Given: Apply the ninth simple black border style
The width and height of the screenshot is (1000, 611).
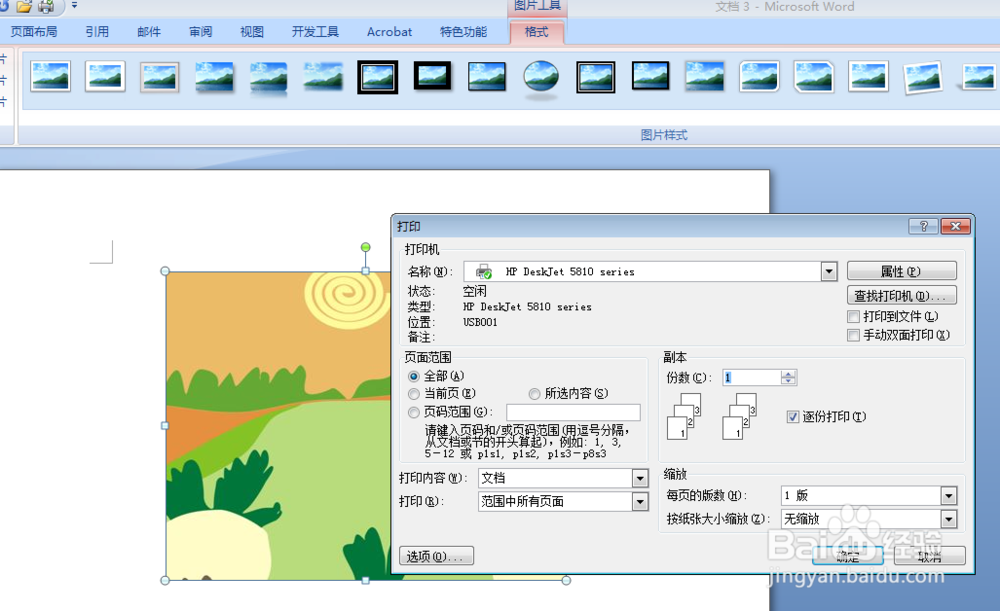Looking at the screenshot, I should pyautogui.click(x=487, y=77).
